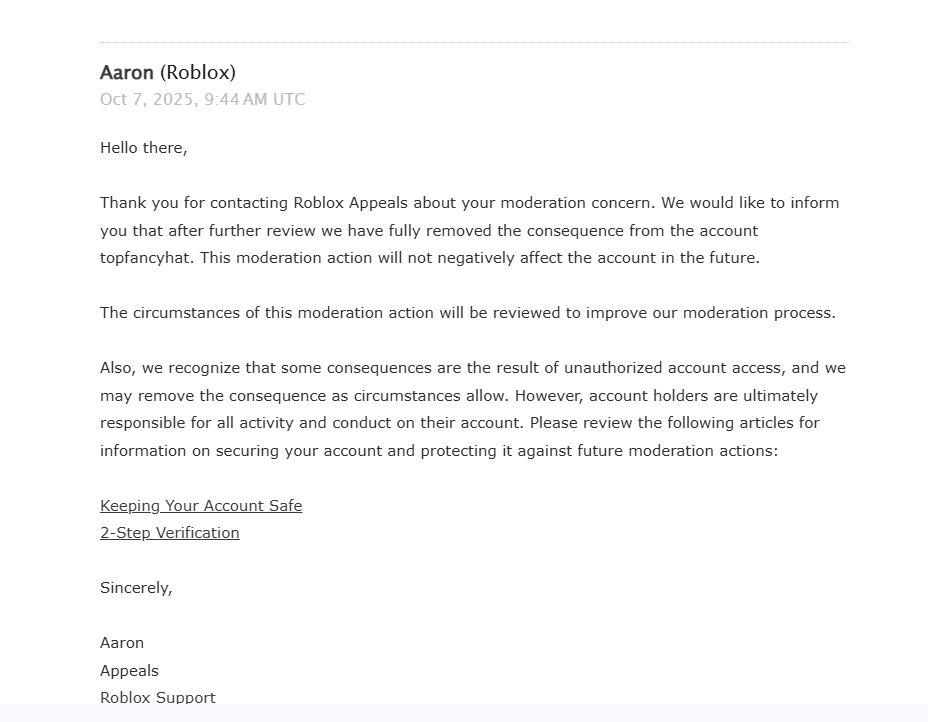928x722 pixels.
Task: Click the Roblox Support signature line
Action: [x=158, y=697]
